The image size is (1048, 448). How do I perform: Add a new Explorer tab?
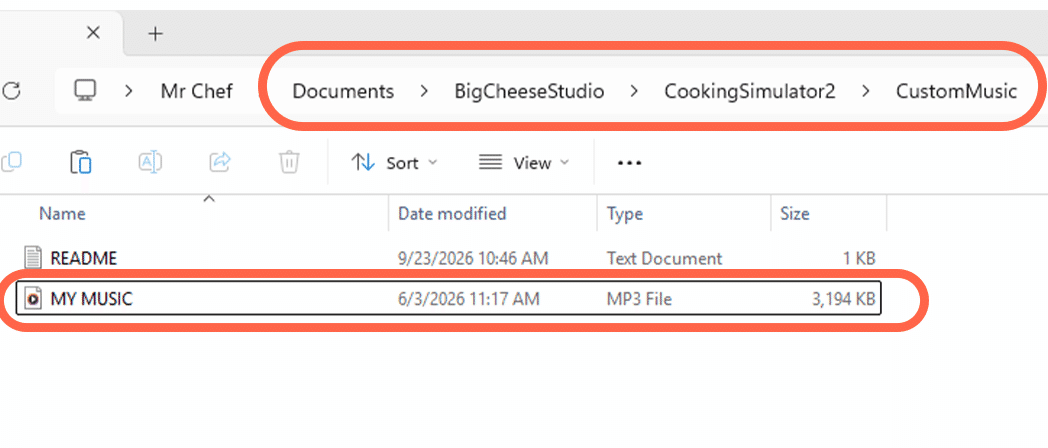coord(155,33)
